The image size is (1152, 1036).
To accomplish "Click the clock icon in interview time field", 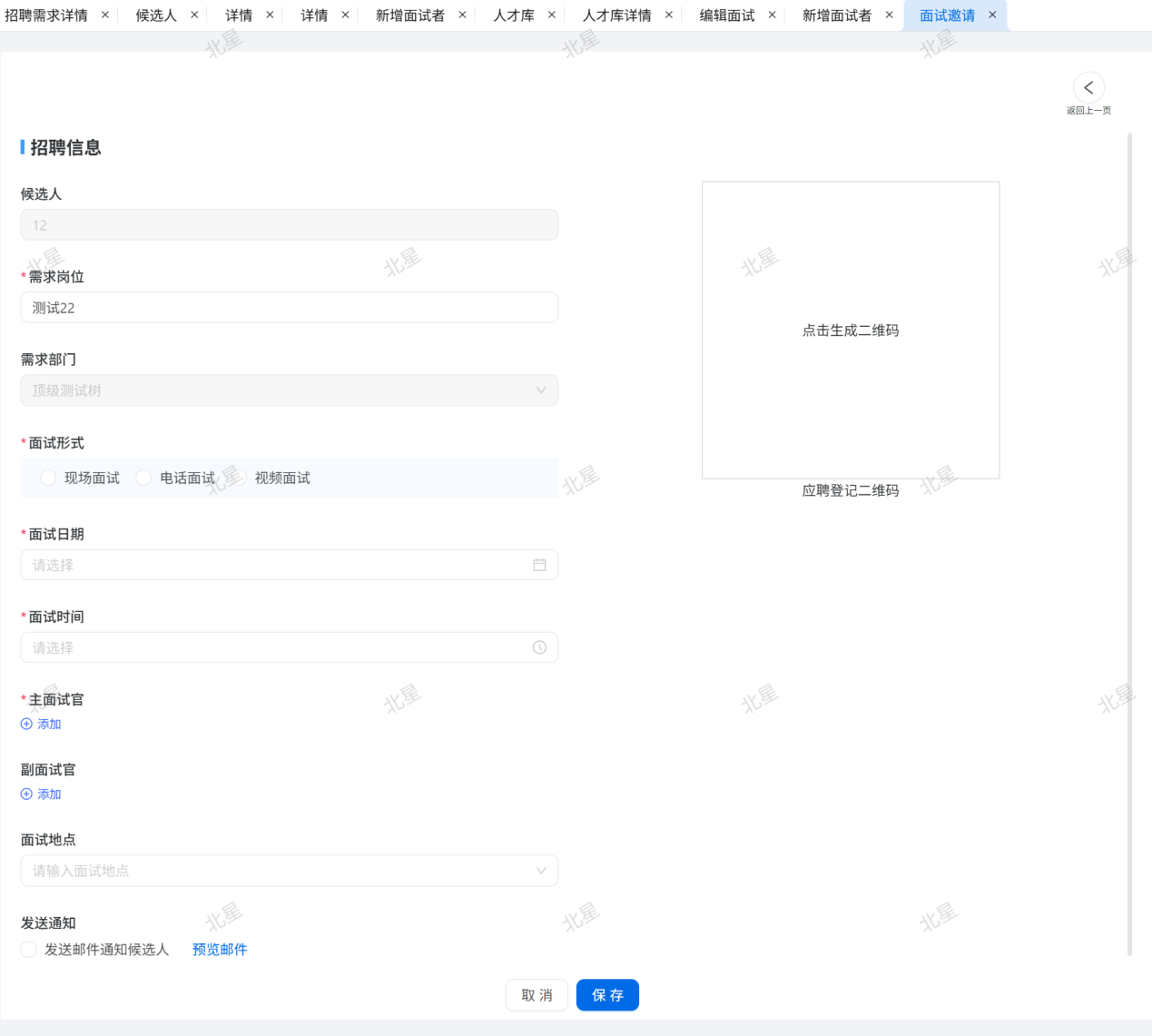I will (539, 647).
